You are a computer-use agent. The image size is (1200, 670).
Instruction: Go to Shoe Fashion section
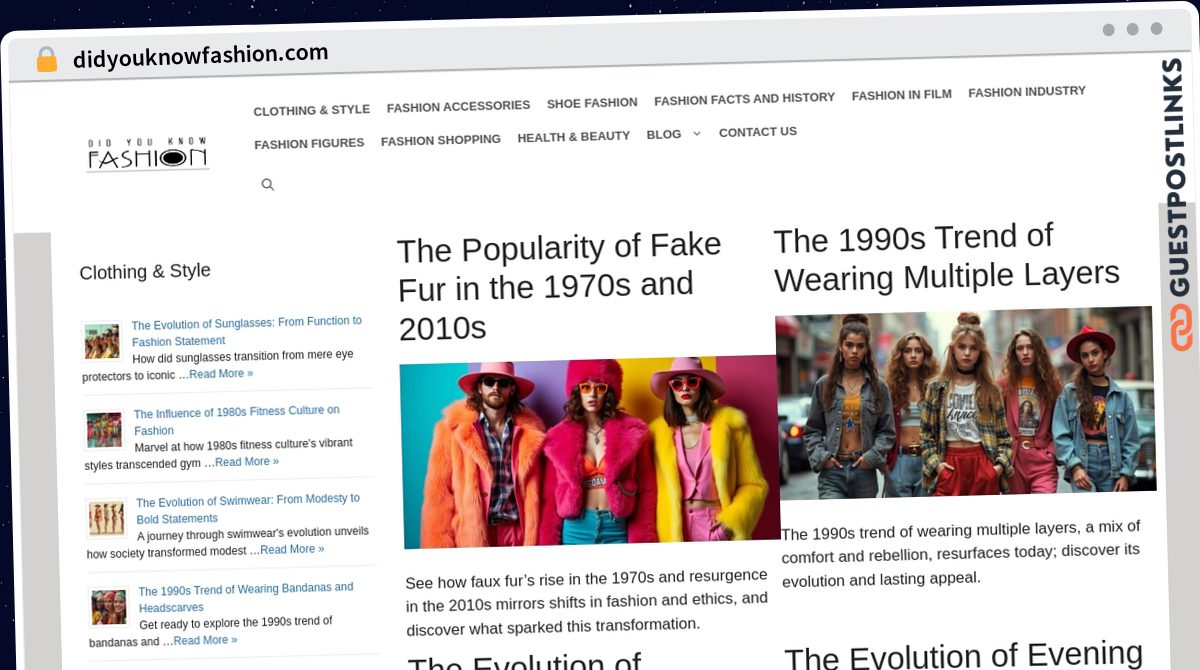pos(592,103)
